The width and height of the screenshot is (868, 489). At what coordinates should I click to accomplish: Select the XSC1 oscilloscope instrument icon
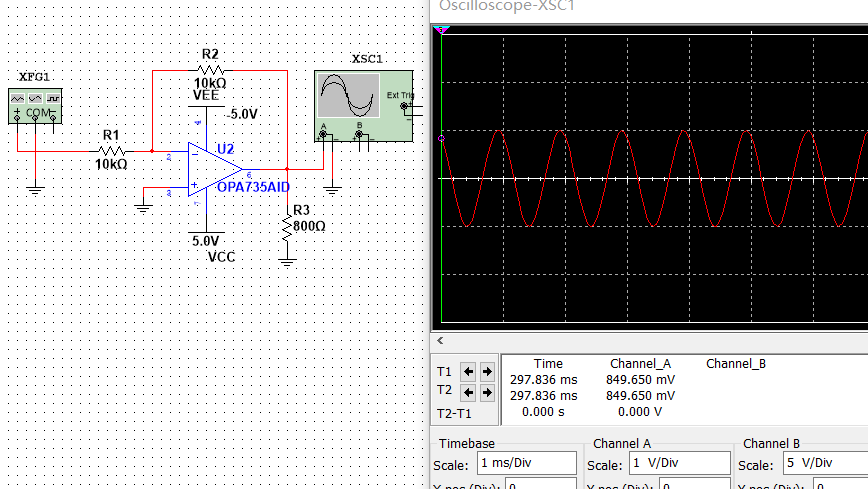coord(364,106)
